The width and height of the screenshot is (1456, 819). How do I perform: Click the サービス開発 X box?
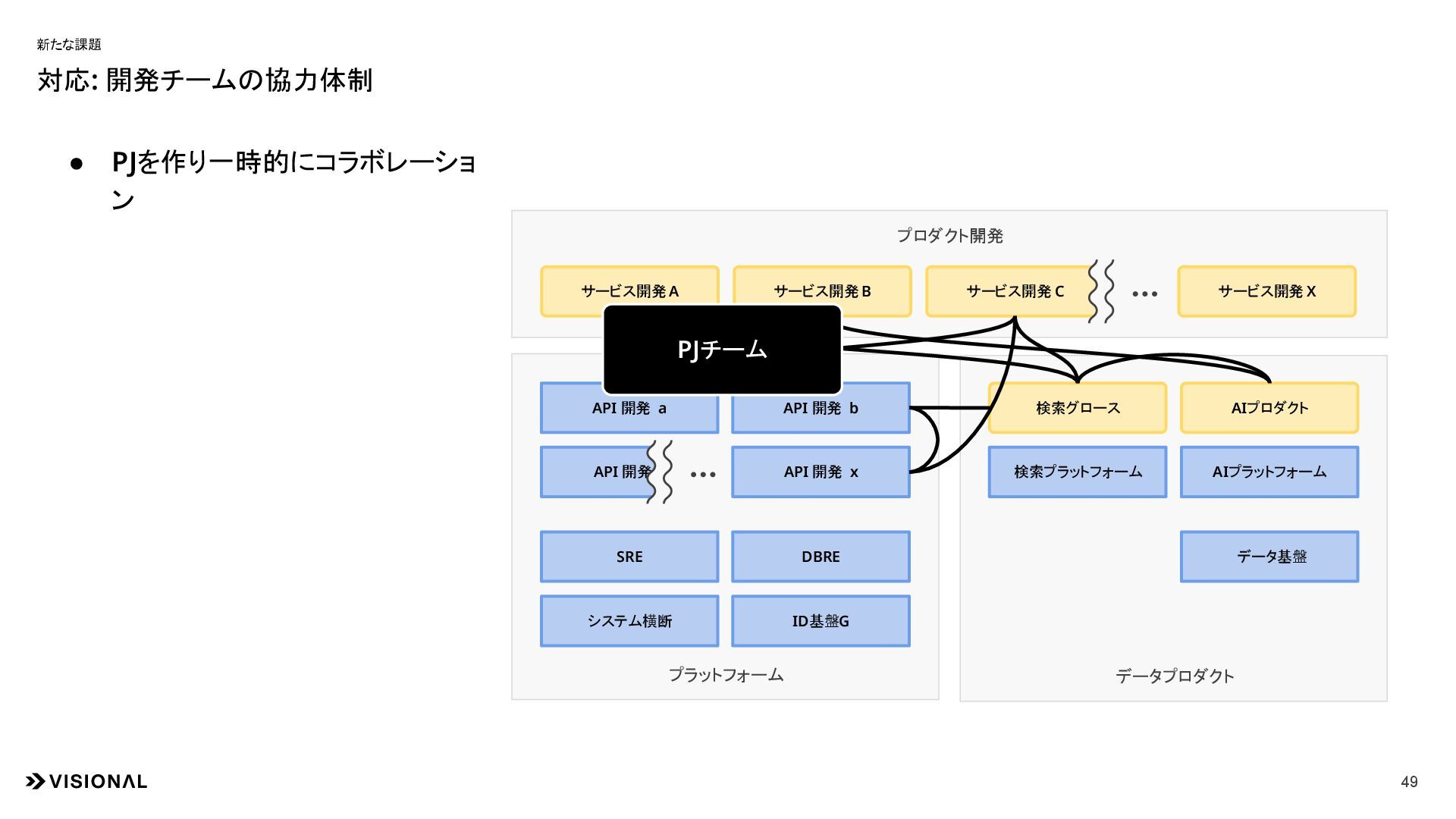[x=1266, y=291]
